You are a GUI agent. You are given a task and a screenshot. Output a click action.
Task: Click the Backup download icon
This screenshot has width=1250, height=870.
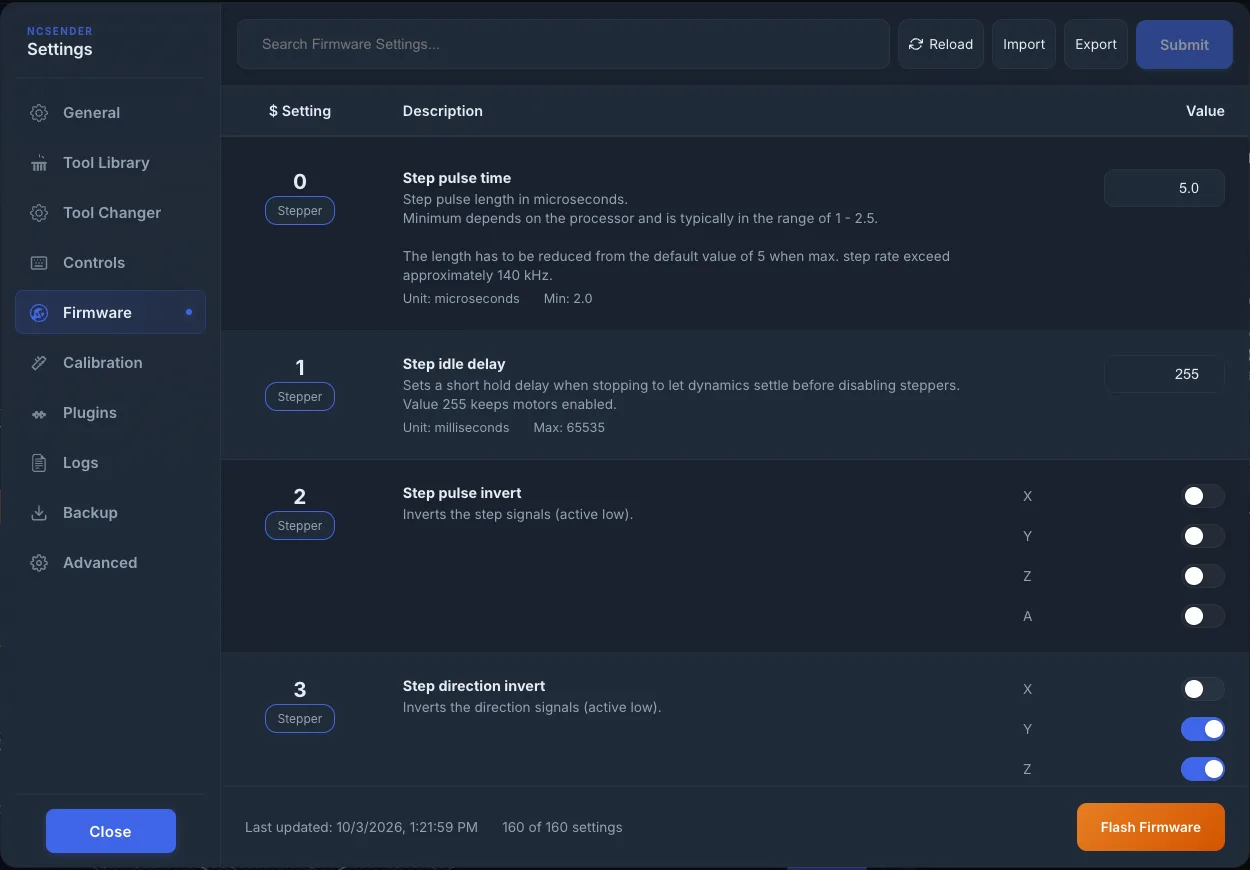pyautogui.click(x=39, y=513)
